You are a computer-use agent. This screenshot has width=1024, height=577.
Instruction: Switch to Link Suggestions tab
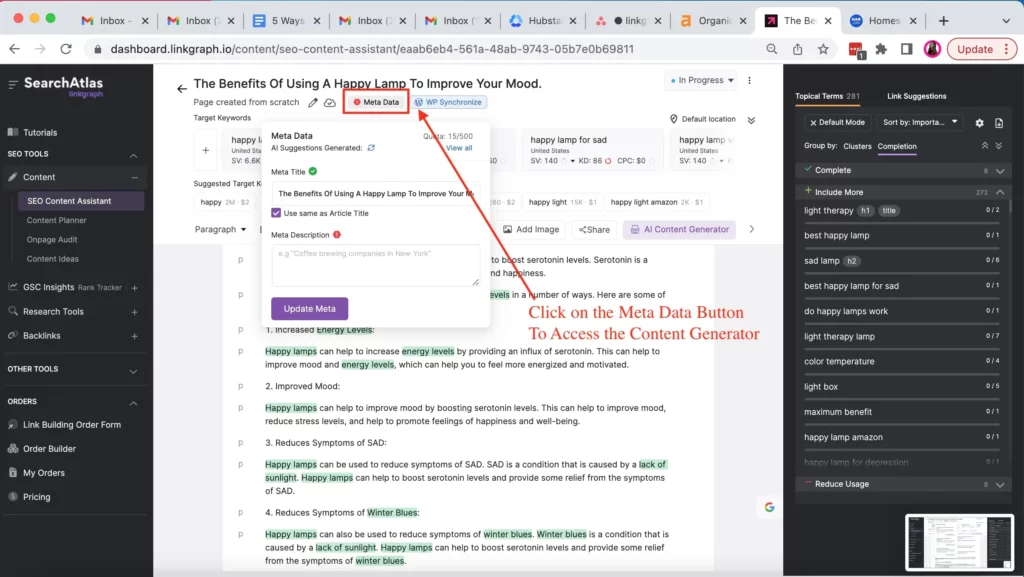(x=916, y=96)
